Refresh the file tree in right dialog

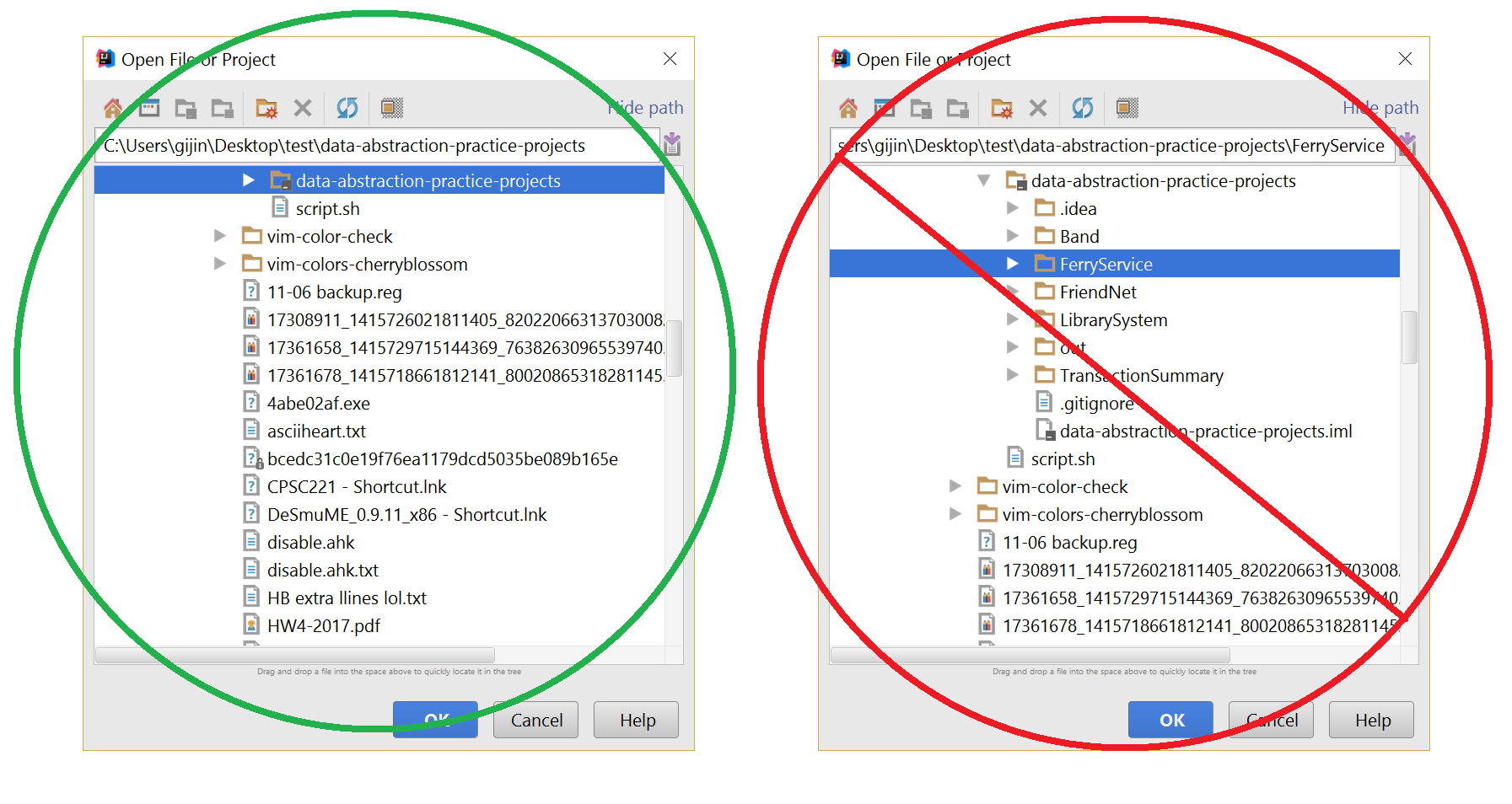[1082, 108]
